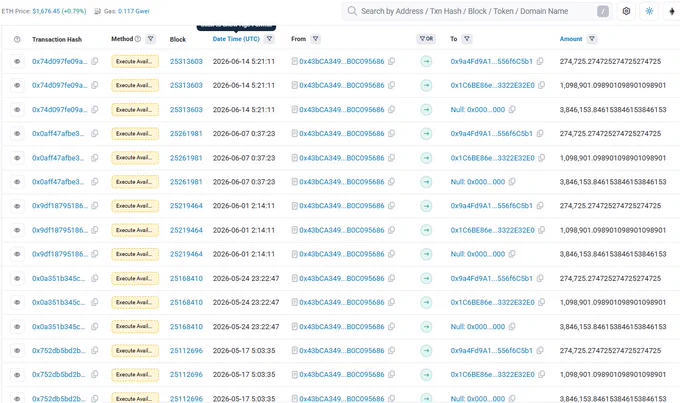This screenshot has width=680, height=403.
Task: Open To address 0x9a4Fd9A1 in block 25168410 row
Action: 491,278
